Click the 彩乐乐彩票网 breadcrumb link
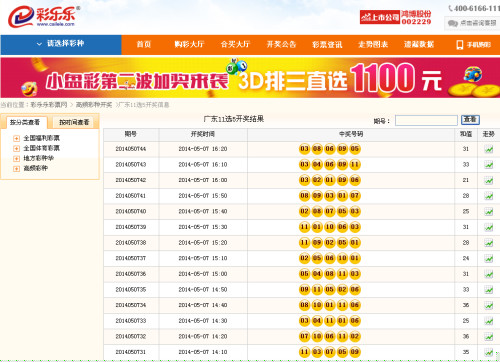500x362 pixels. click(x=49, y=105)
